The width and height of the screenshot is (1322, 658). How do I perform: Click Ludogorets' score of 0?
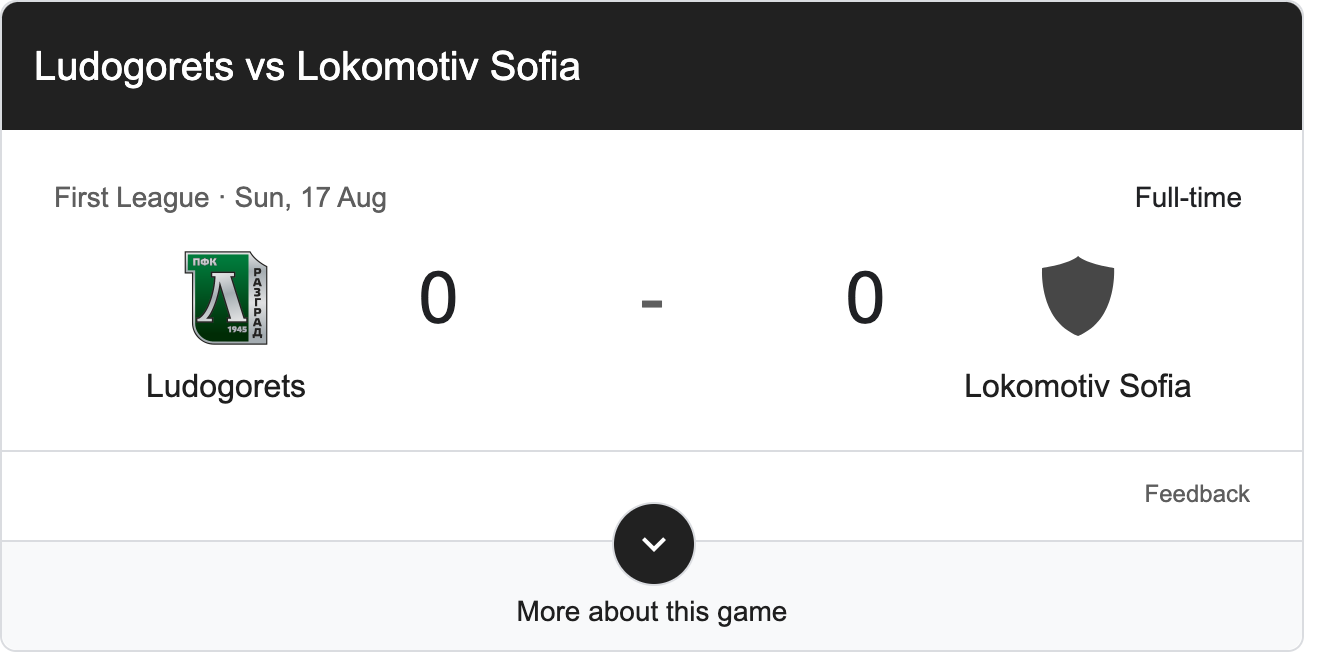(438, 298)
